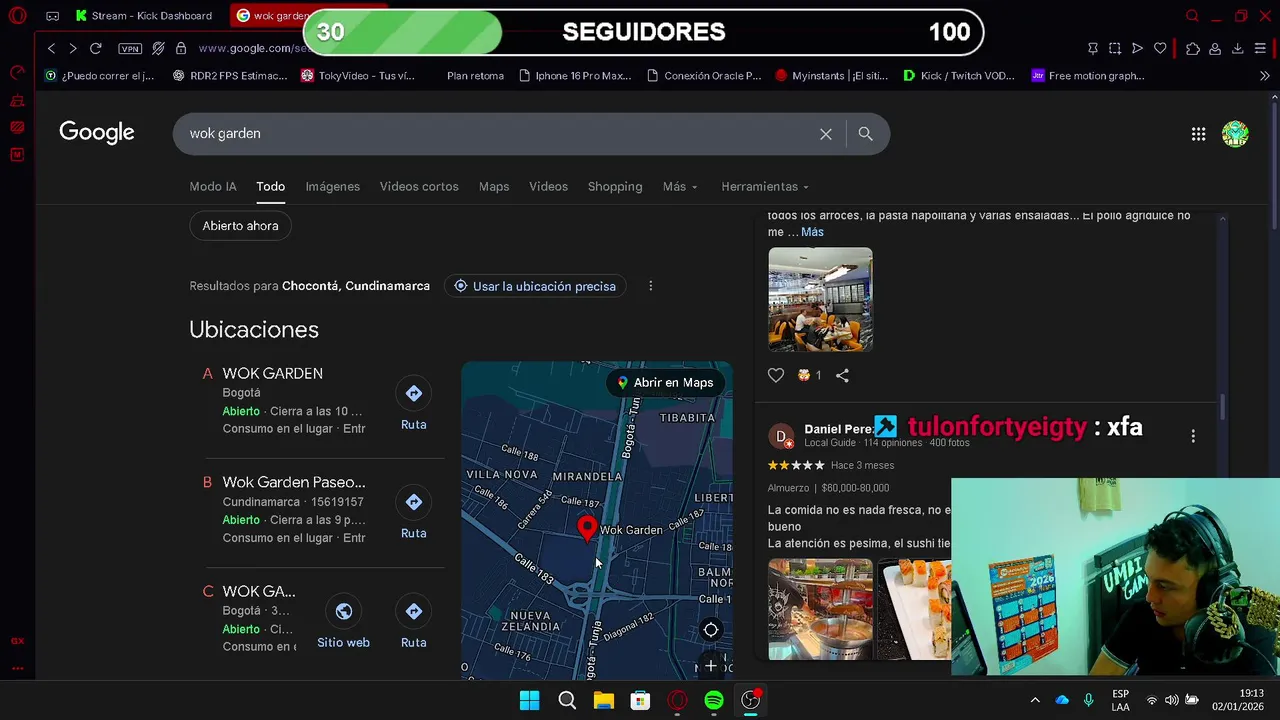The image size is (1280, 720).
Task: Expand the Más dropdown
Action: click(x=680, y=187)
